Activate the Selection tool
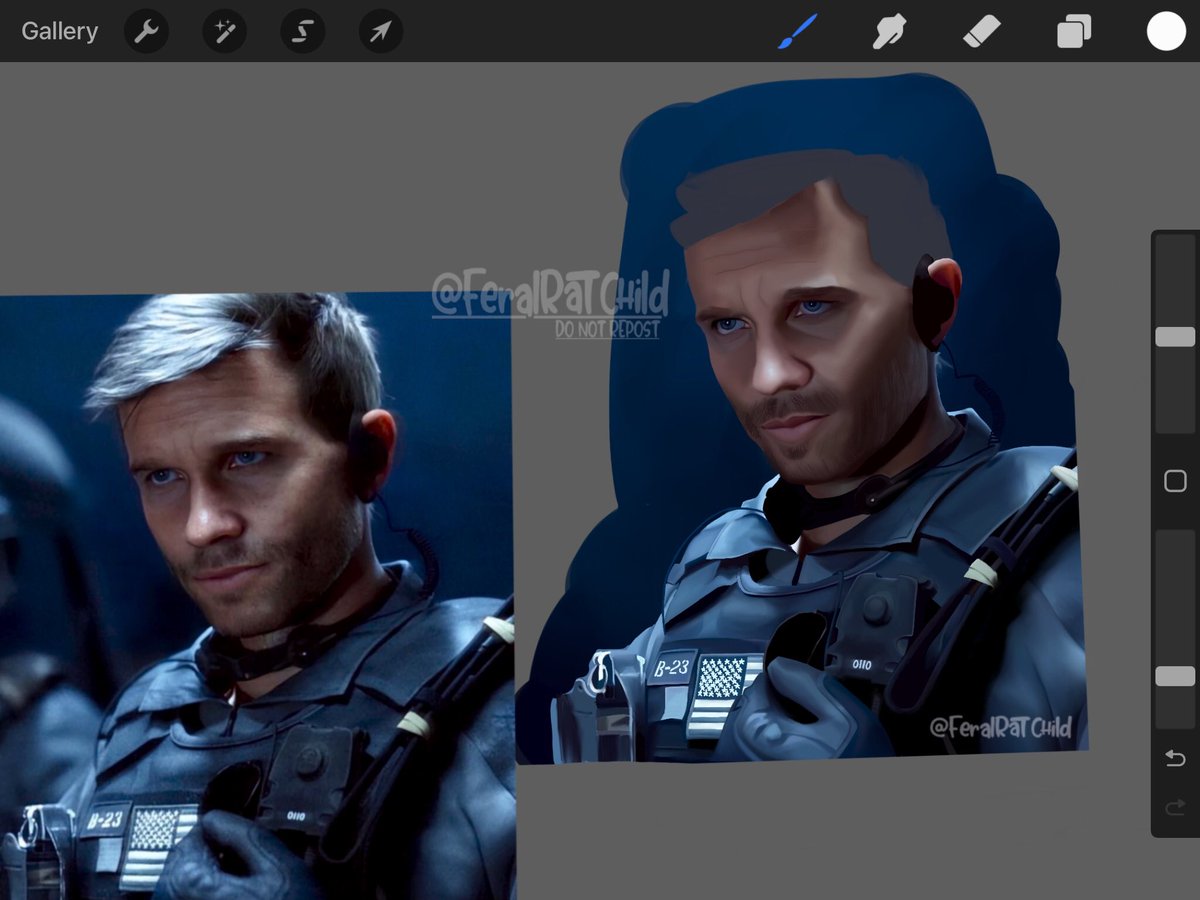Image resolution: width=1200 pixels, height=900 pixels. pyautogui.click(x=302, y=32)
